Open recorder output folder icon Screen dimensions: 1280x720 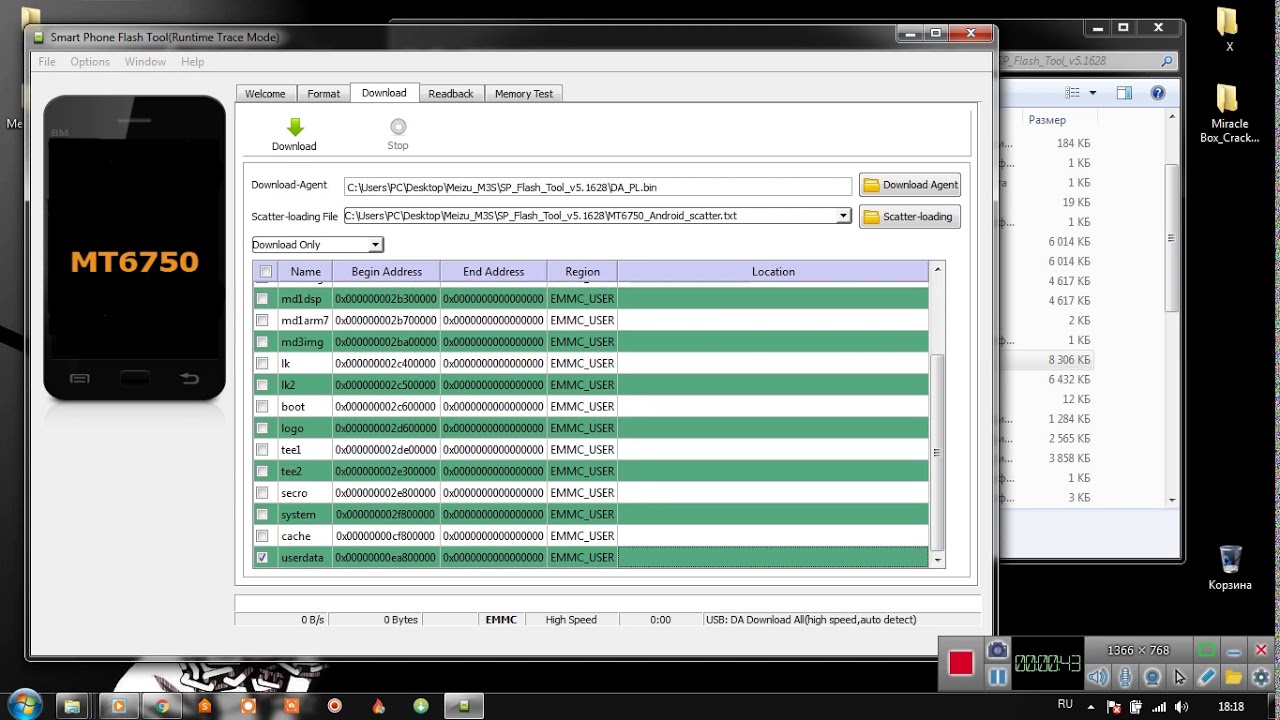(x=1234, y=677)
